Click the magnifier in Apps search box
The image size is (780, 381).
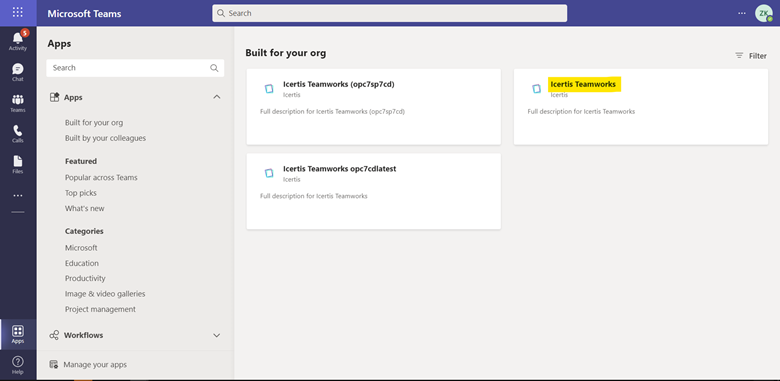coord(214,68)
